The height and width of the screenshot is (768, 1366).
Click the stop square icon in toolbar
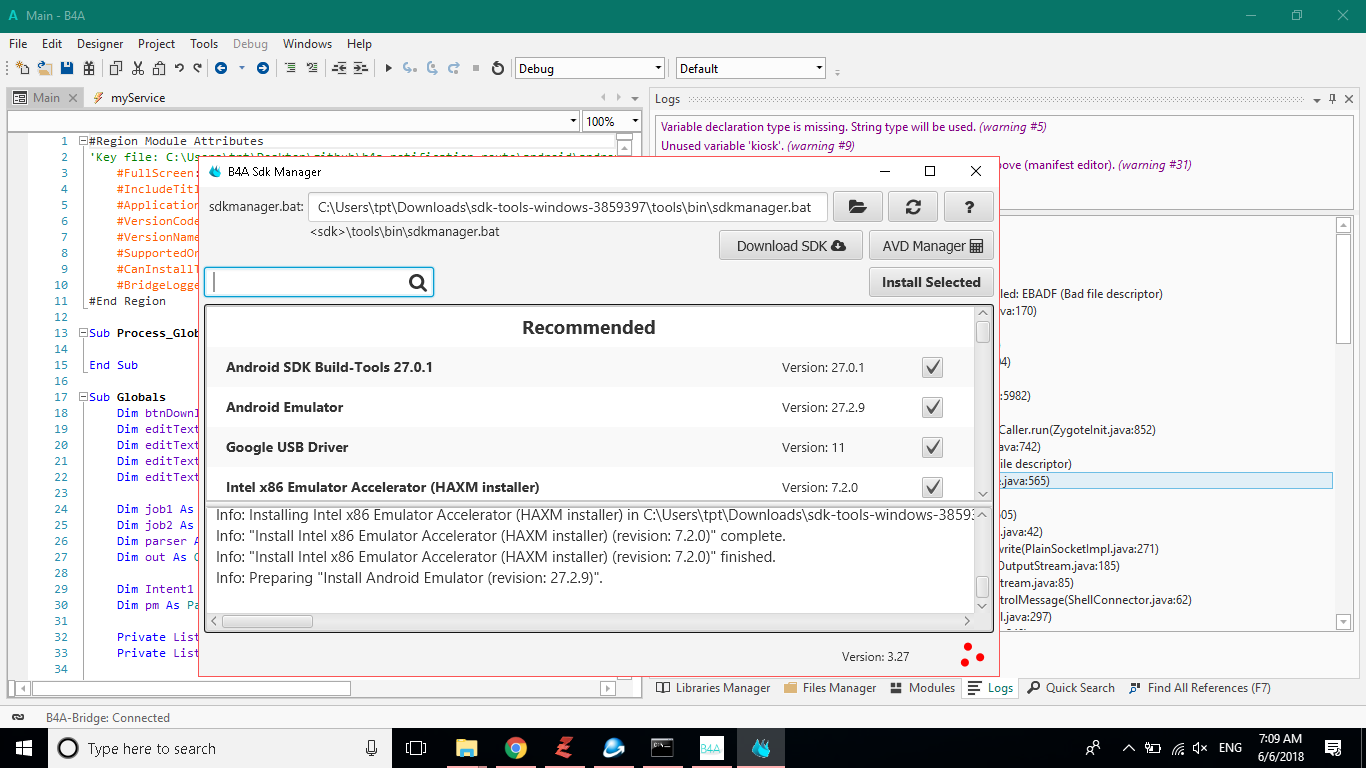(x=476, y=68)
